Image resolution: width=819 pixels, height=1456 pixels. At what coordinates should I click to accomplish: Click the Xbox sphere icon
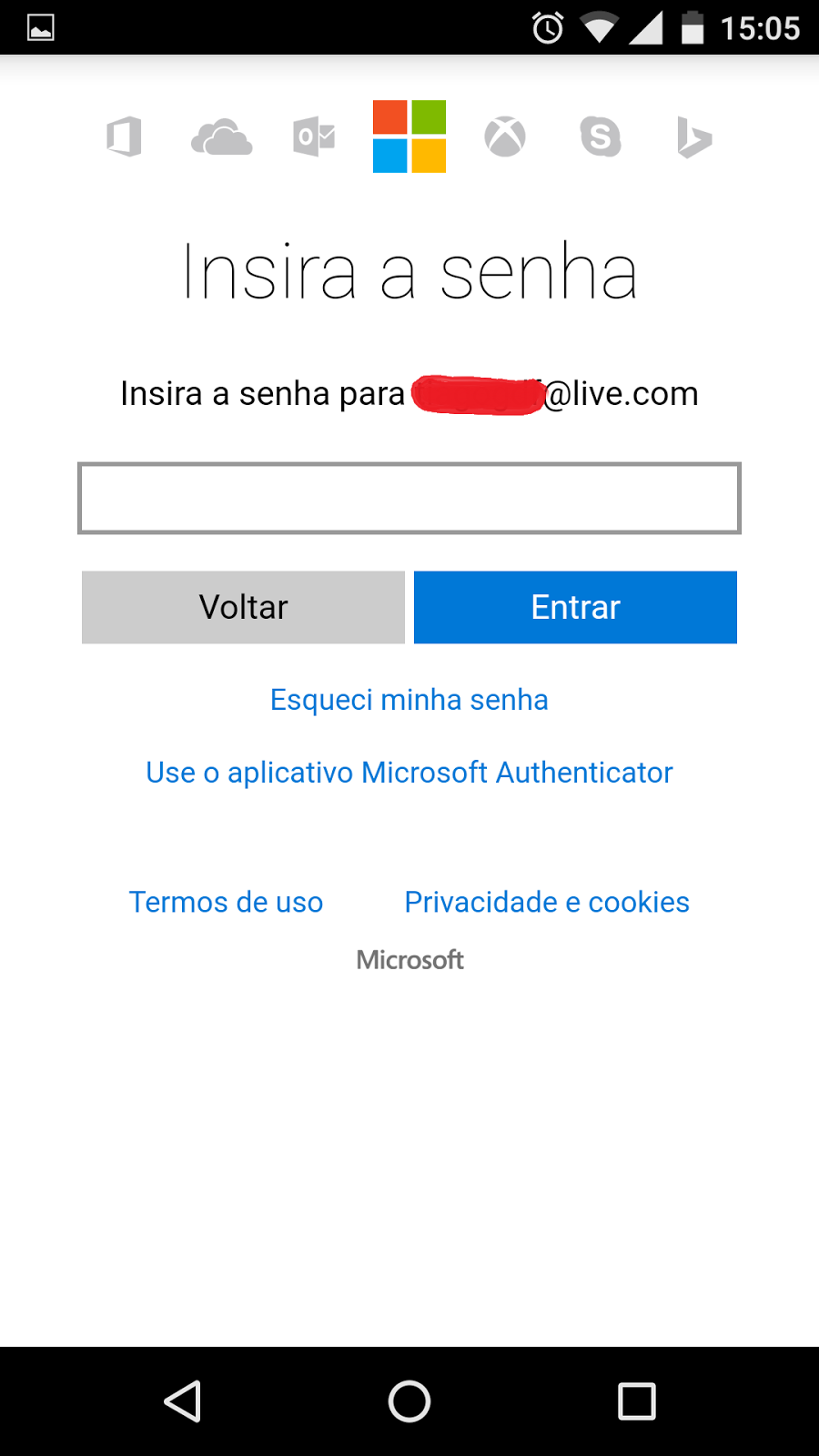coord(505,137)
